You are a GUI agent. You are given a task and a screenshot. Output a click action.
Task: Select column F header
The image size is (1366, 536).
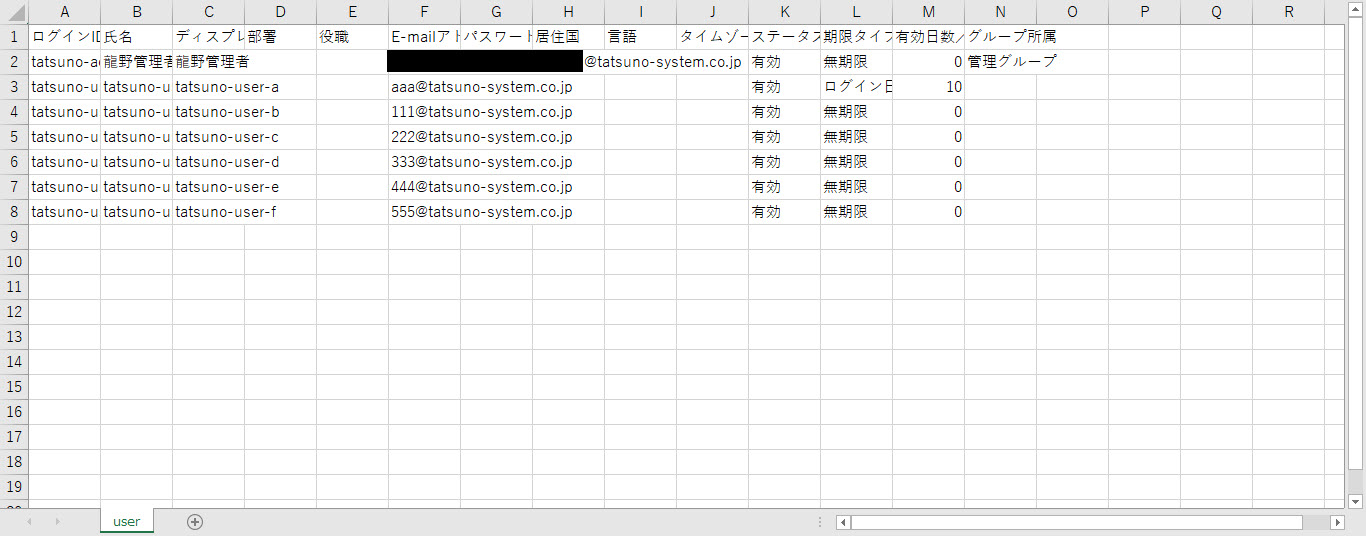pos(424,12)
